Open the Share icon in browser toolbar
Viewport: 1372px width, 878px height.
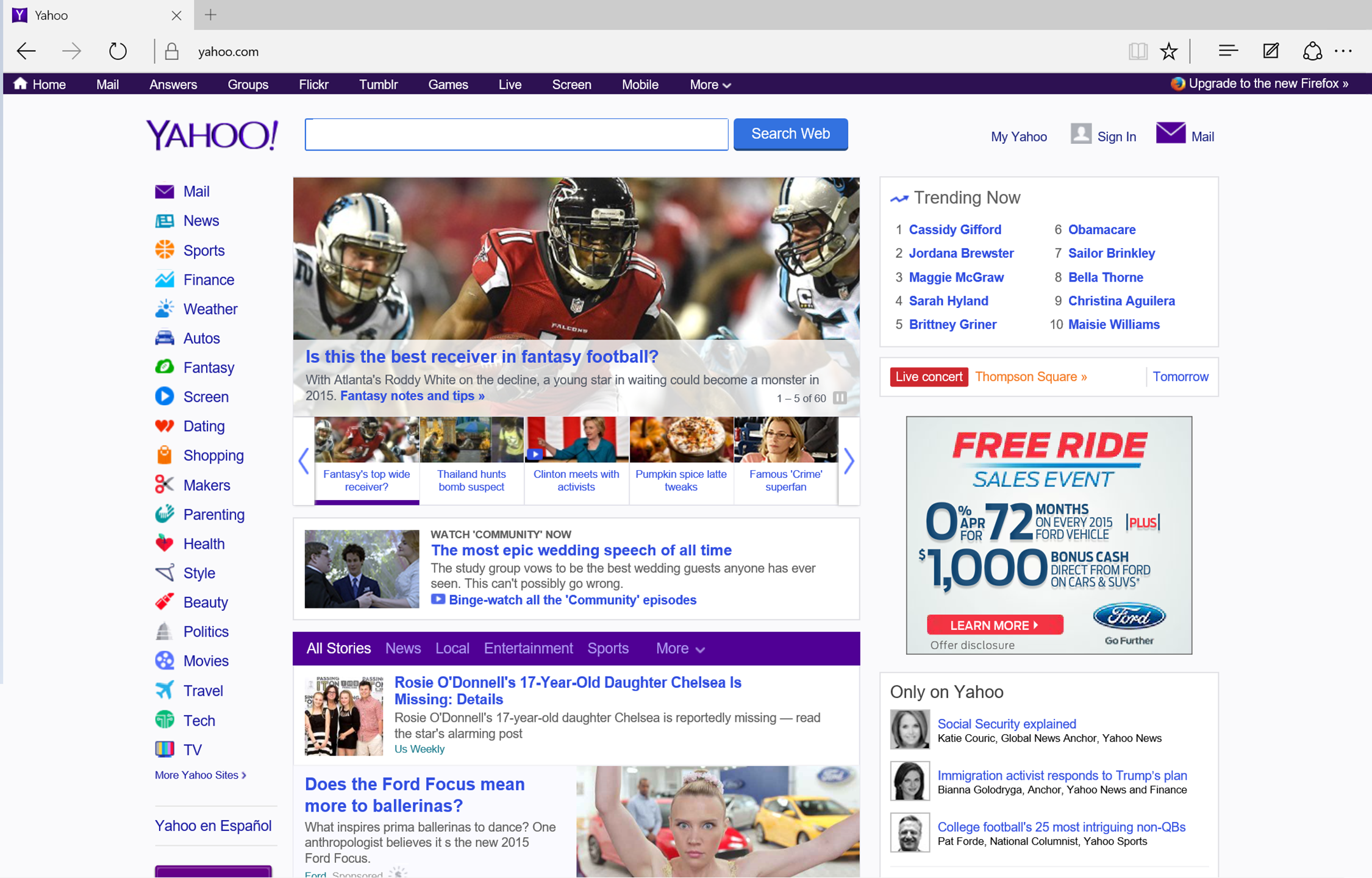[x=1312, y=51]
